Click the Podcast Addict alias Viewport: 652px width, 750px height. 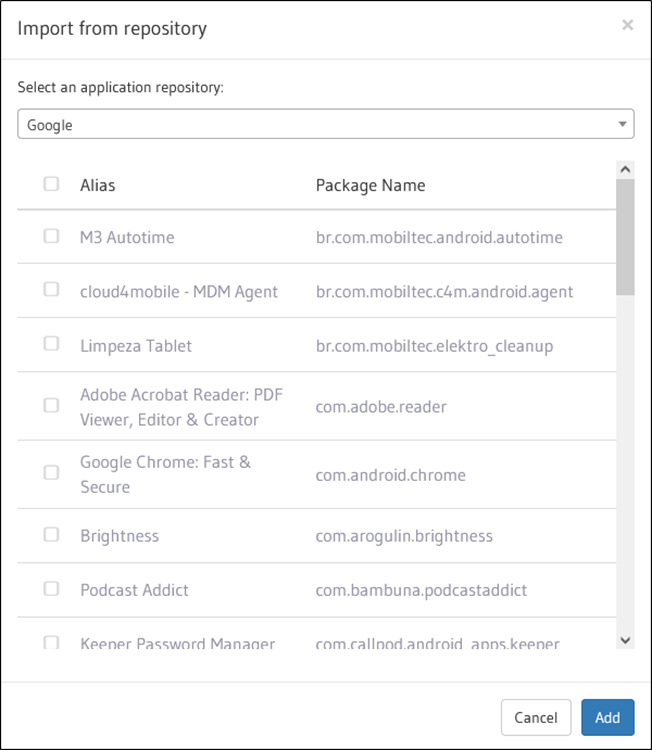click(x=134, y=590)
